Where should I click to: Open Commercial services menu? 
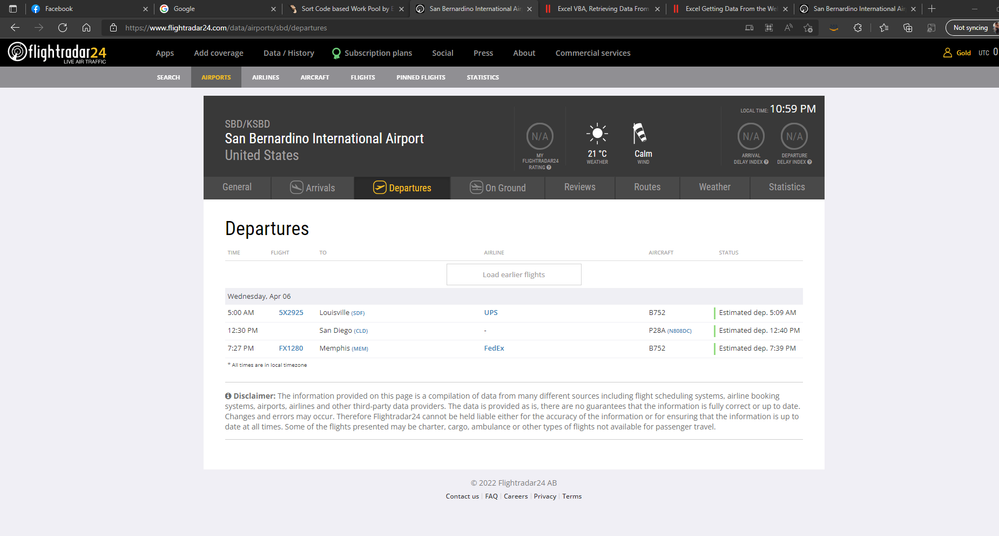pos(593,53)
